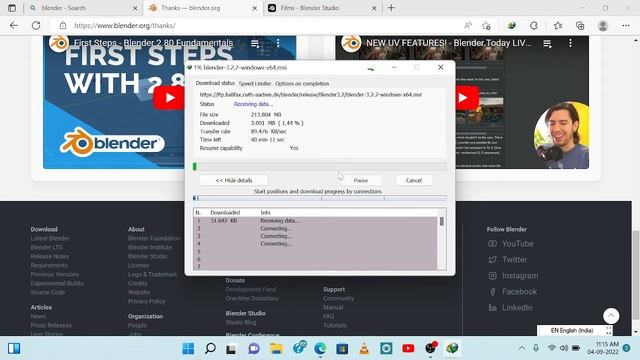Switch to Download status tab
This screenshot has height=360, width=640.
point(215,83)
